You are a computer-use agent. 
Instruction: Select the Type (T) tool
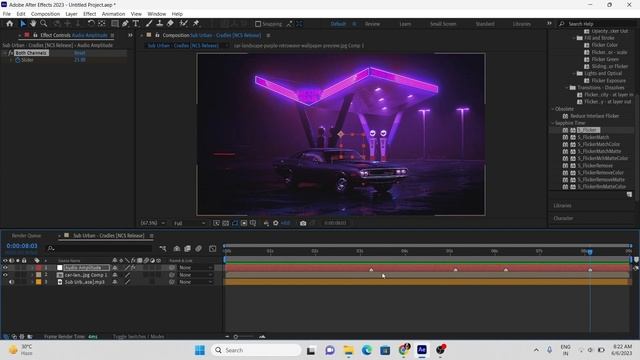136,24
